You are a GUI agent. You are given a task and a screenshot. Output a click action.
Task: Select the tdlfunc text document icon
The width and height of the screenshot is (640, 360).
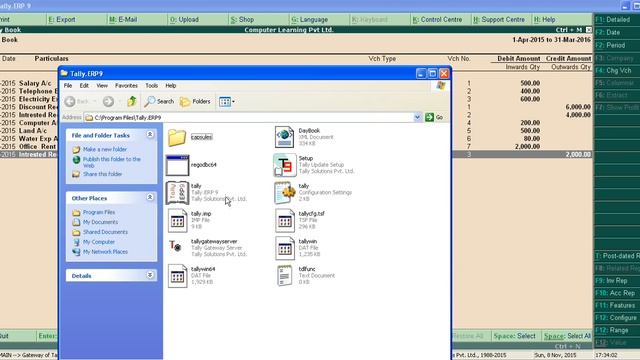tap(284, 276)
